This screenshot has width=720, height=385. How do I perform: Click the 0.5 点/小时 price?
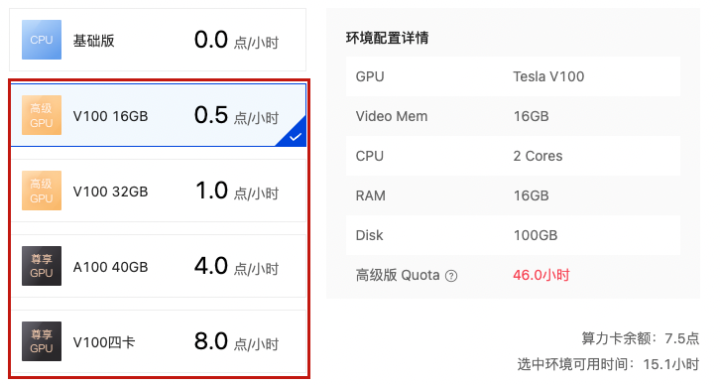pyautogui.click(x=236, y=115)
